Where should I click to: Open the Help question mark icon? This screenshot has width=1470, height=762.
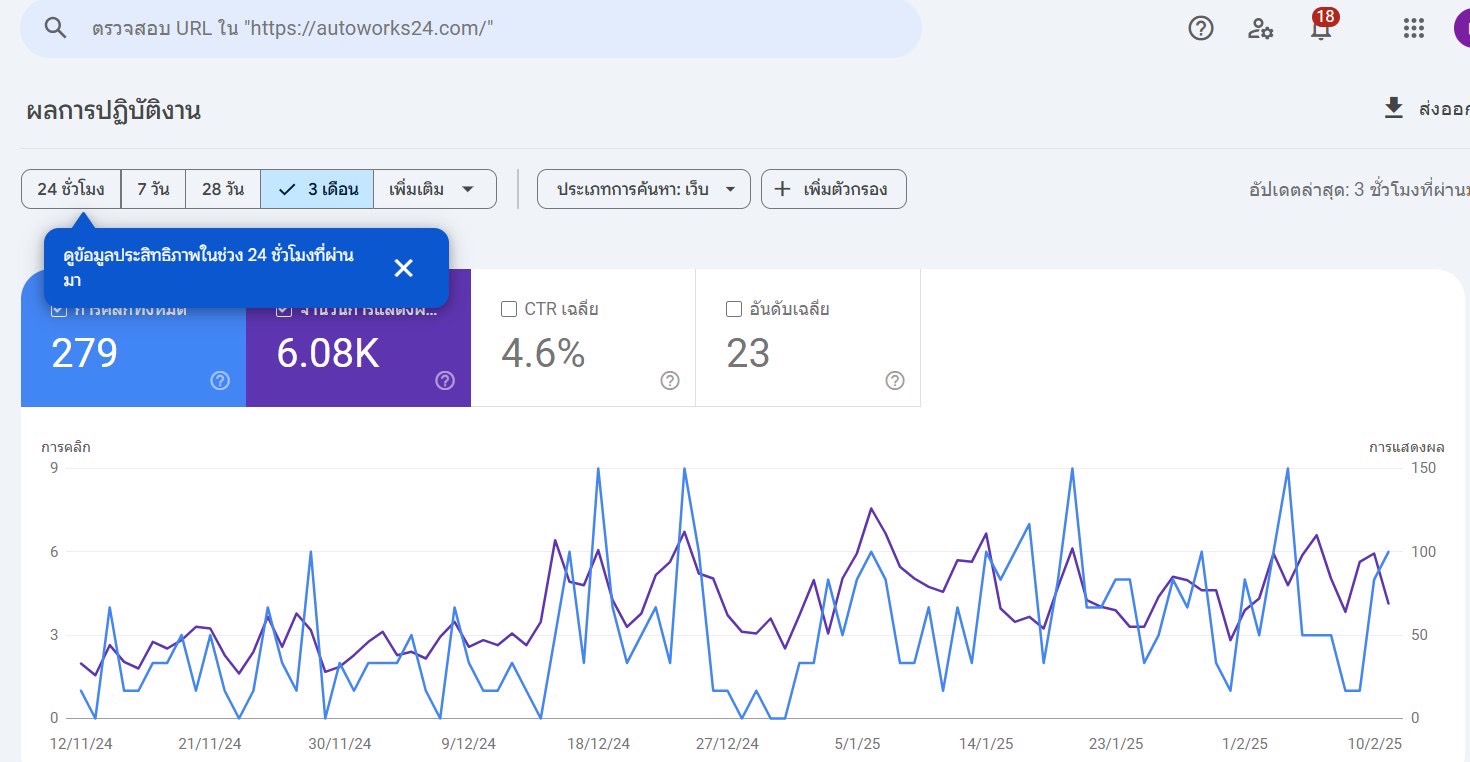click(1200, 29)
